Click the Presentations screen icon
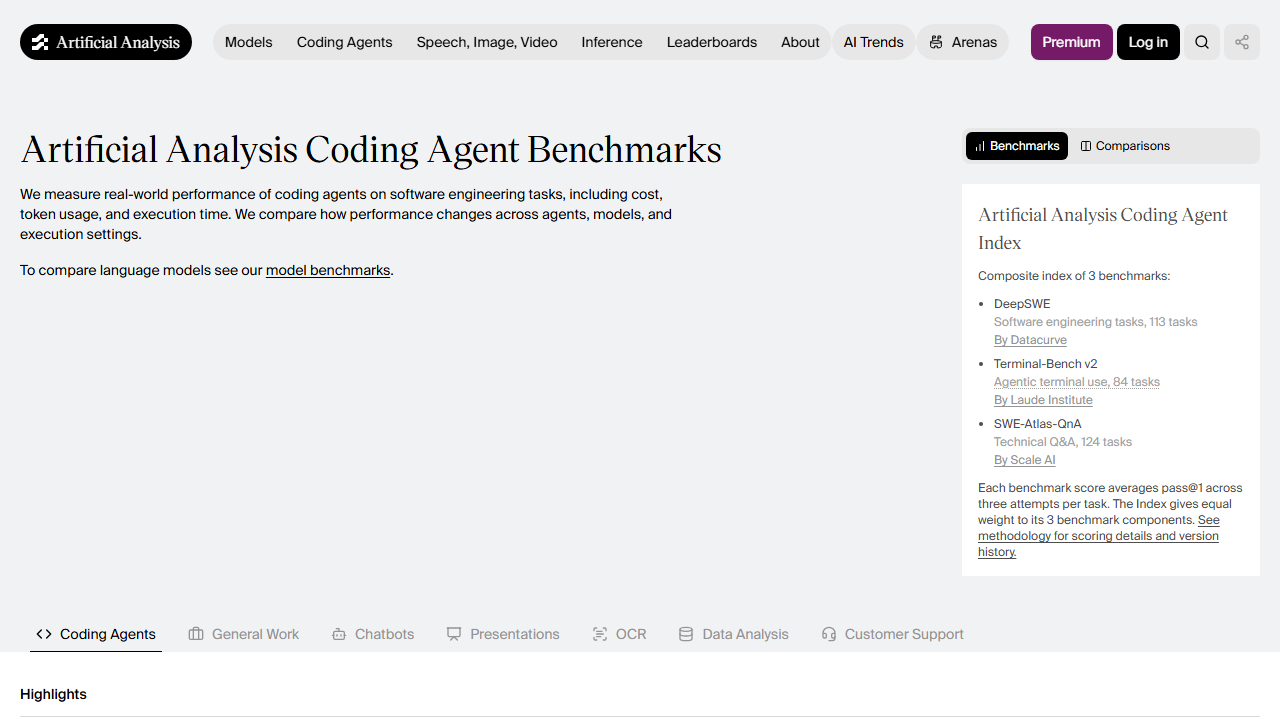Viewport: 1280px width, 720px height. click(454, 634)
